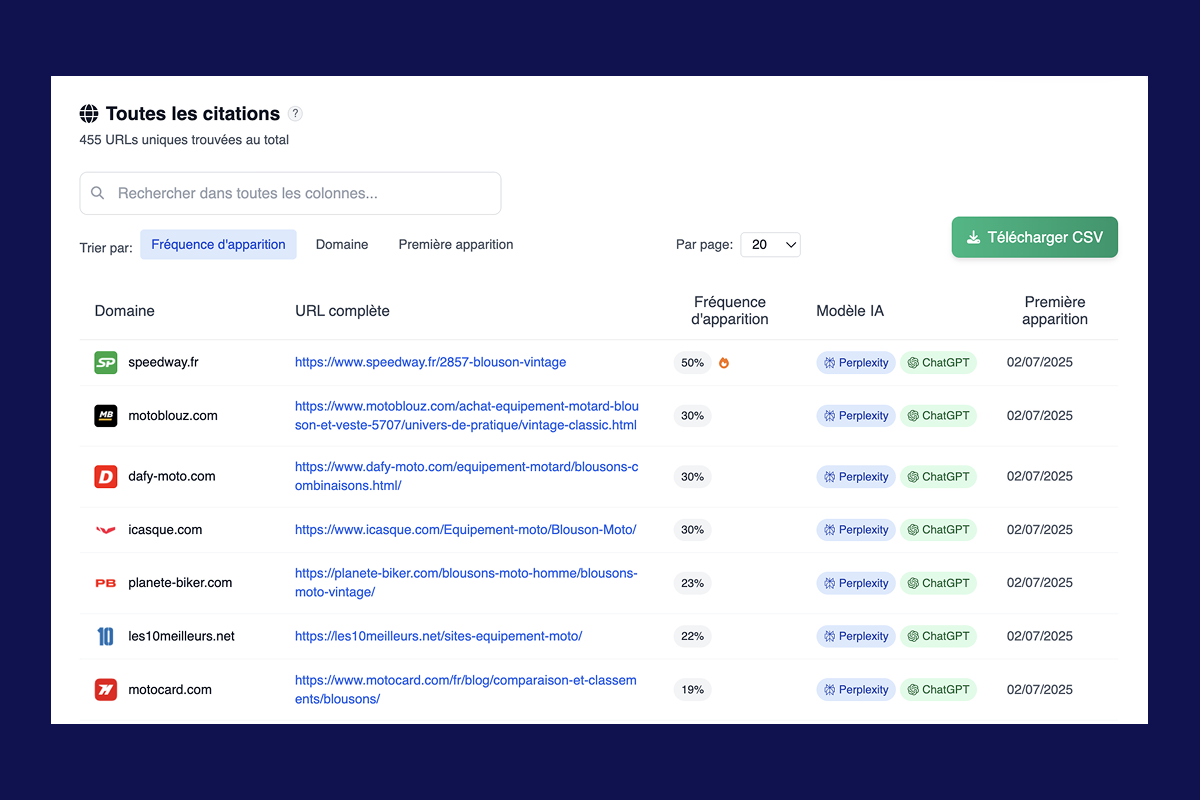Image resolution: width=1200 pixels, height=800 pixels.
Task: Open the speedway.fr blouson-vintage URL
Action: pyautogui.click(x=430, y=363)
